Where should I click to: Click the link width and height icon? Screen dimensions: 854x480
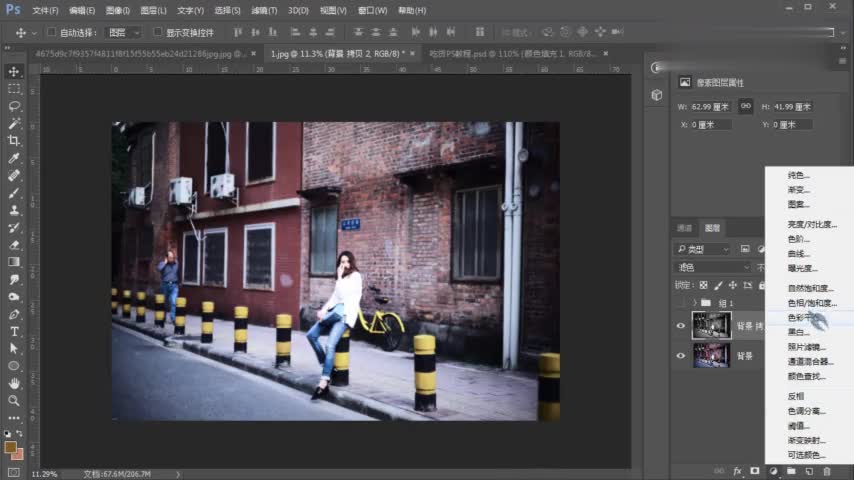745,106
